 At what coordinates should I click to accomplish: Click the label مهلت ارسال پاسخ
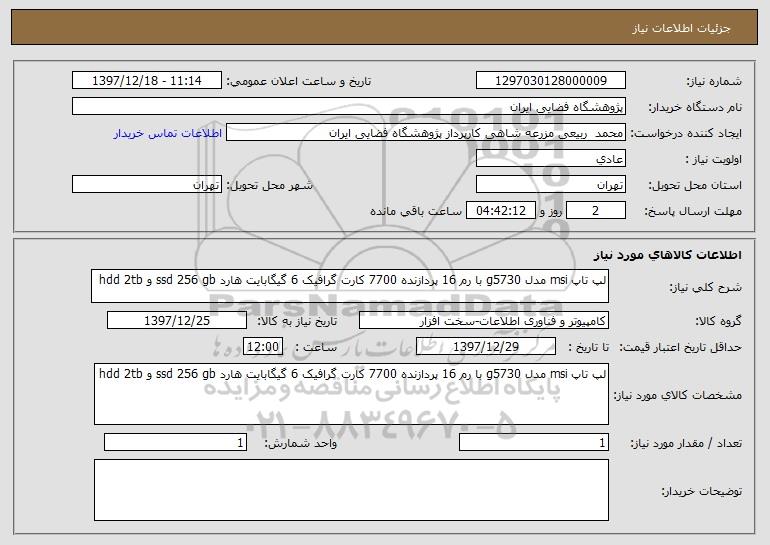coord(693,211)
